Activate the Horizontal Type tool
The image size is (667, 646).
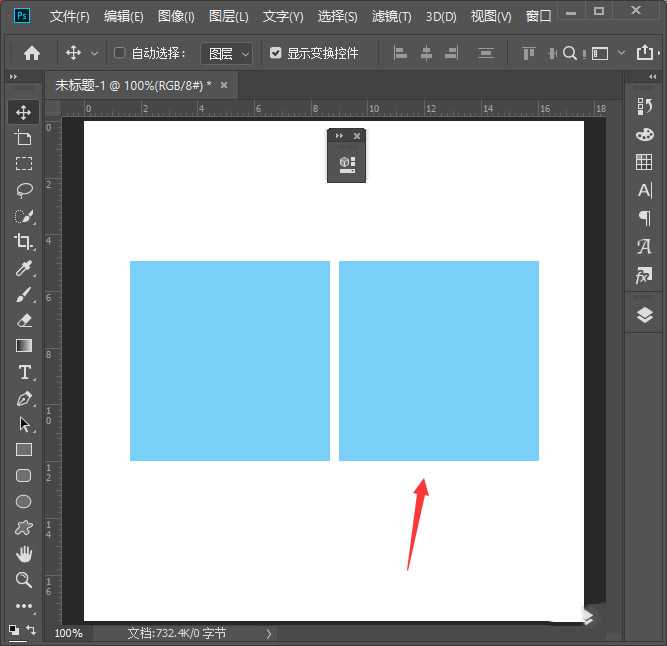click(24, 372)
